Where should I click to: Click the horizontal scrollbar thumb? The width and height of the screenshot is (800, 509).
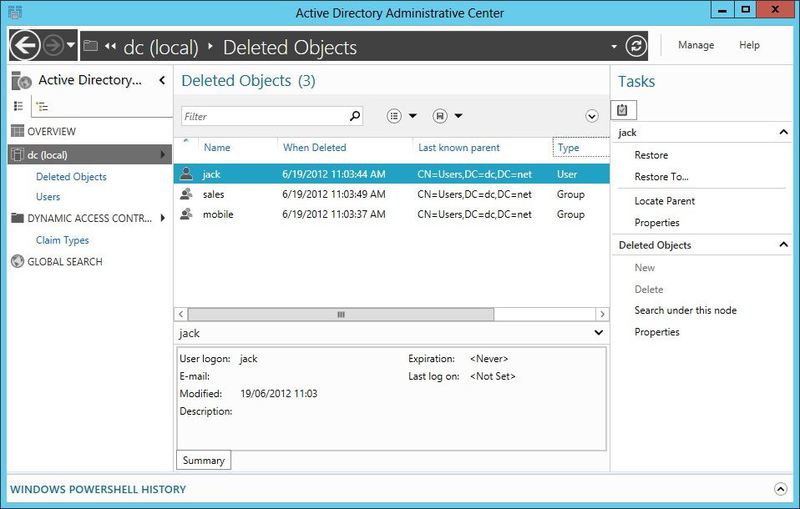pos(341,314)
